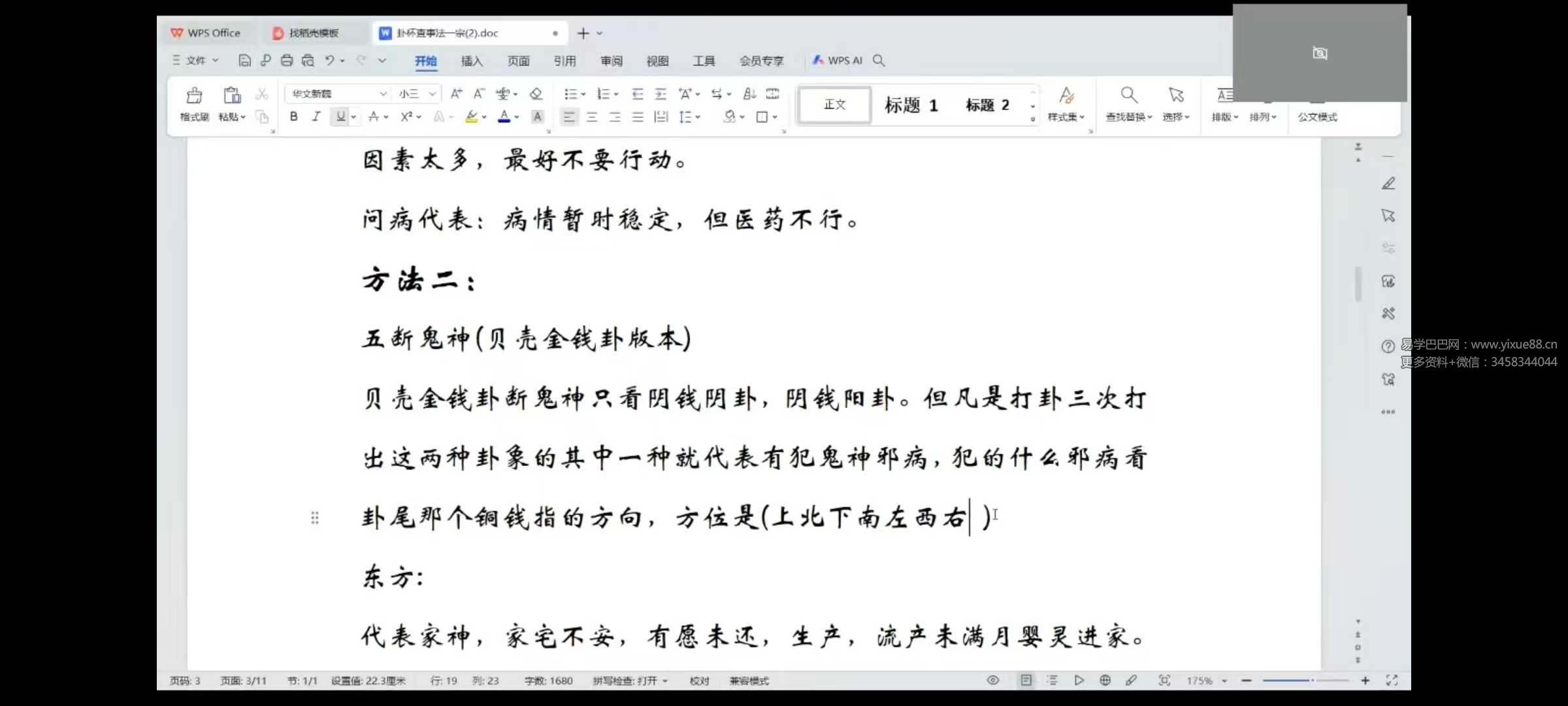Image resolution: width=1568 pixels, height=706 pixels.
Task: Toggle underline formatting
Action: pos(340,116)
